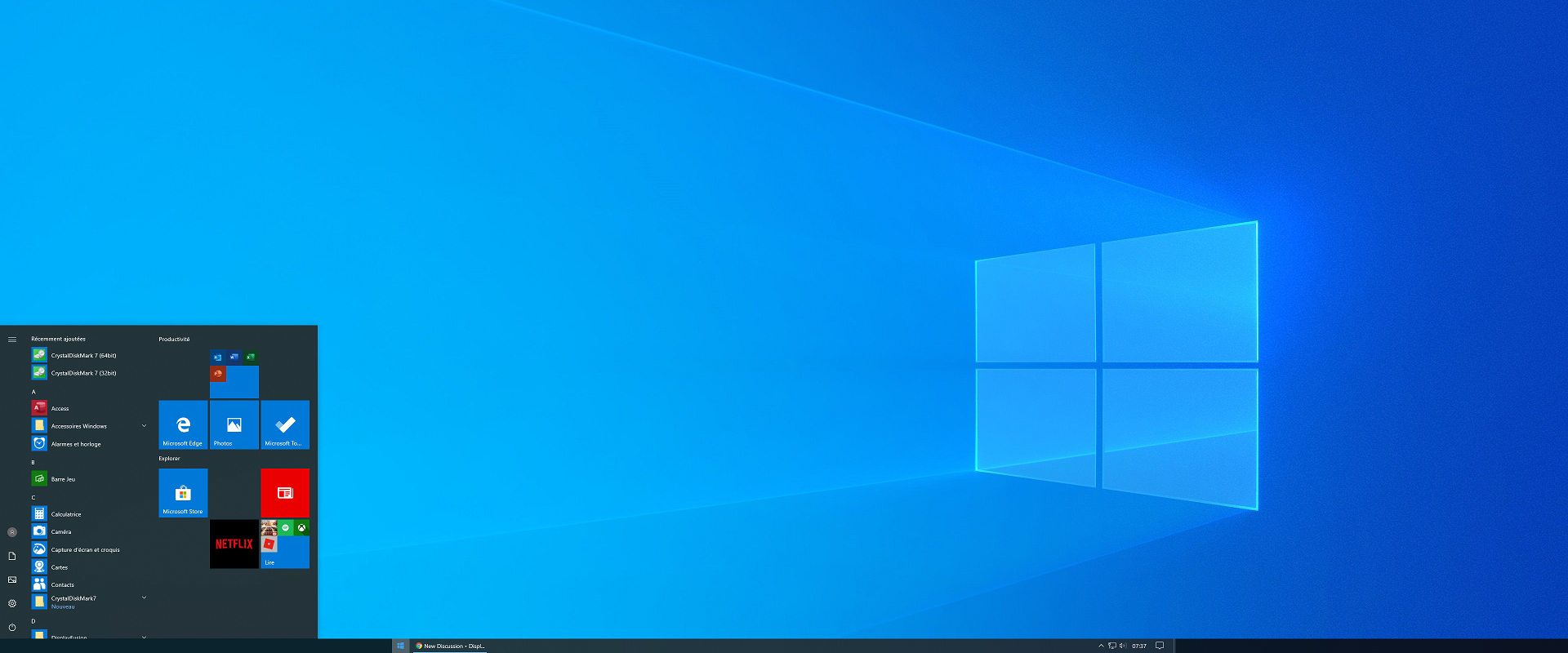
Task: Open the red News tile
Action: tap(285, 492)
